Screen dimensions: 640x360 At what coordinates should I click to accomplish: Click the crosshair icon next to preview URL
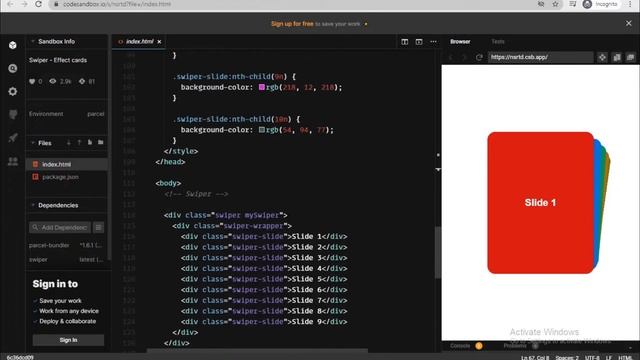point(602,58)
